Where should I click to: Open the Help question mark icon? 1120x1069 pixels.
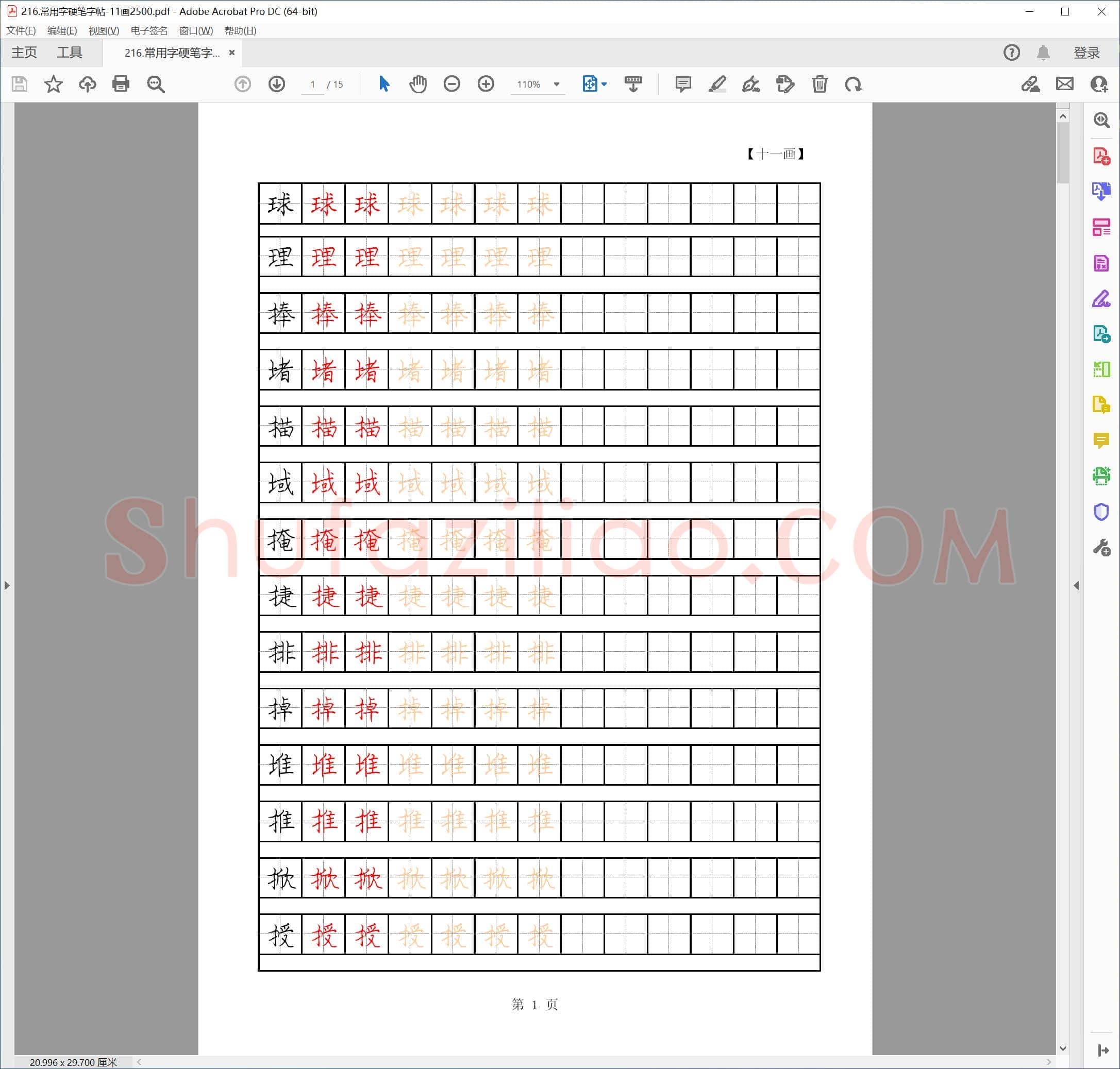(1012, 53)
